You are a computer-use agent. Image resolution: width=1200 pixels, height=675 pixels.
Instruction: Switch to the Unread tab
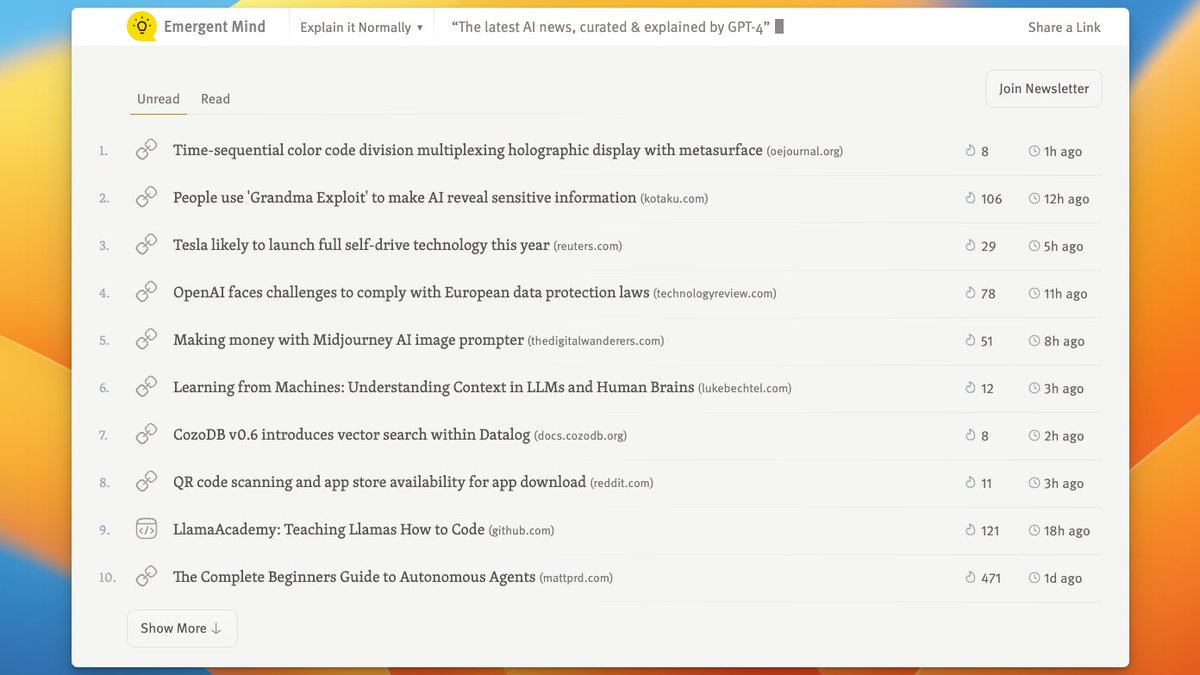click(x=158, y=99)
